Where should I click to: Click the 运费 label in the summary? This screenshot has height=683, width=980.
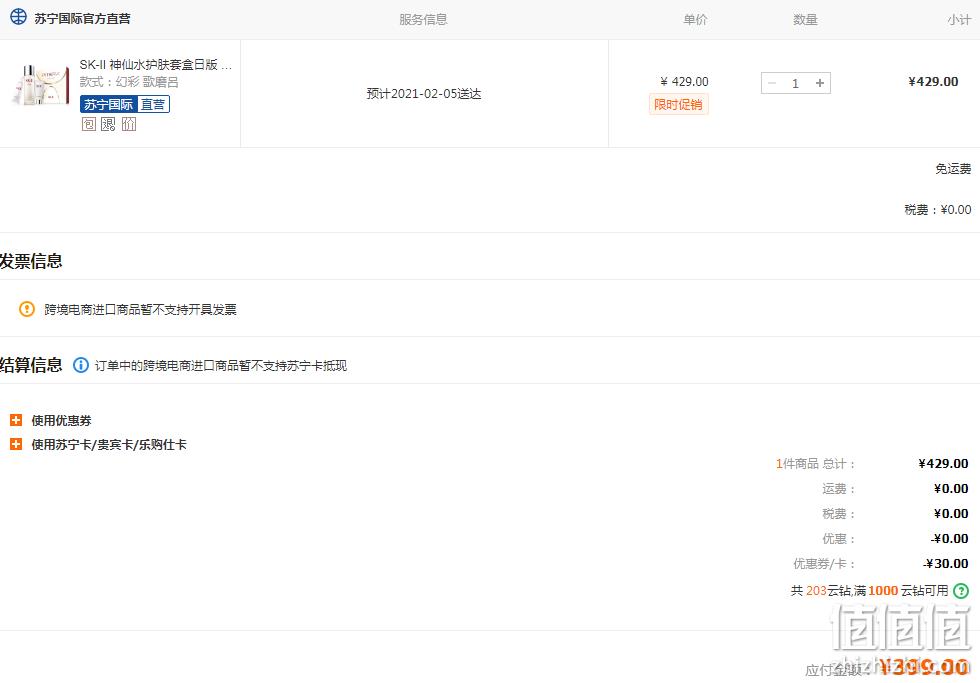click(x=839, y=489)
